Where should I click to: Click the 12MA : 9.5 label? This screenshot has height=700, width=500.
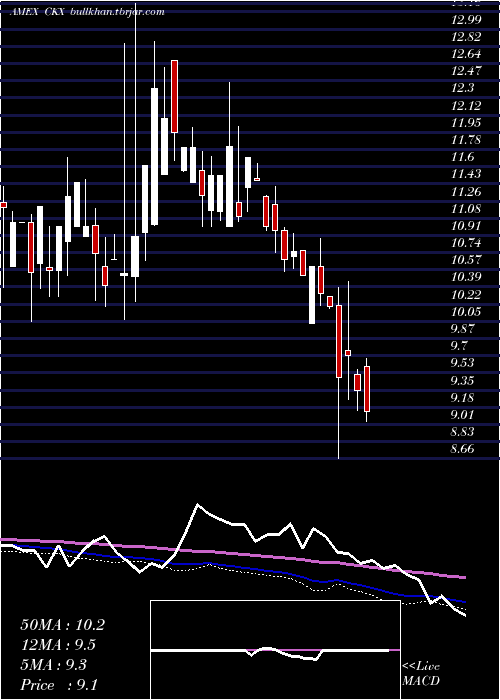[58, 645]
